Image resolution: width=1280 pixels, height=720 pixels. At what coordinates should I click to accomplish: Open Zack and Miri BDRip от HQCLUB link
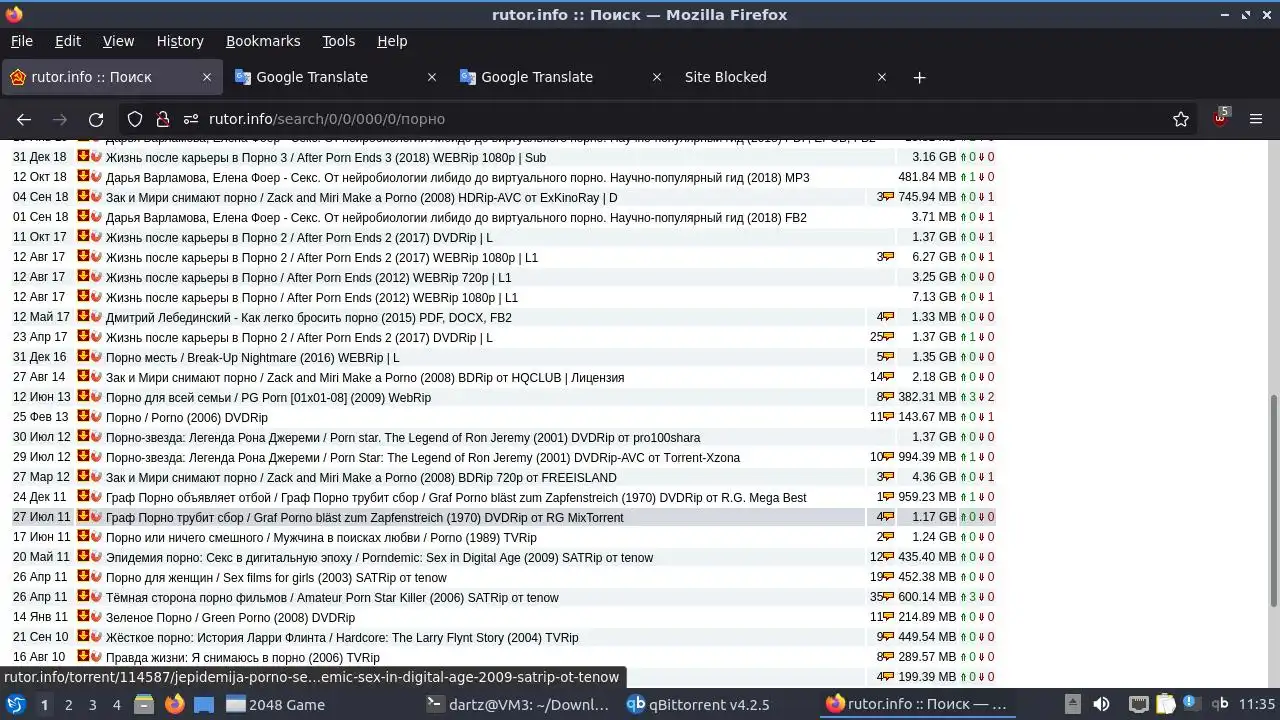pos(365,378)
